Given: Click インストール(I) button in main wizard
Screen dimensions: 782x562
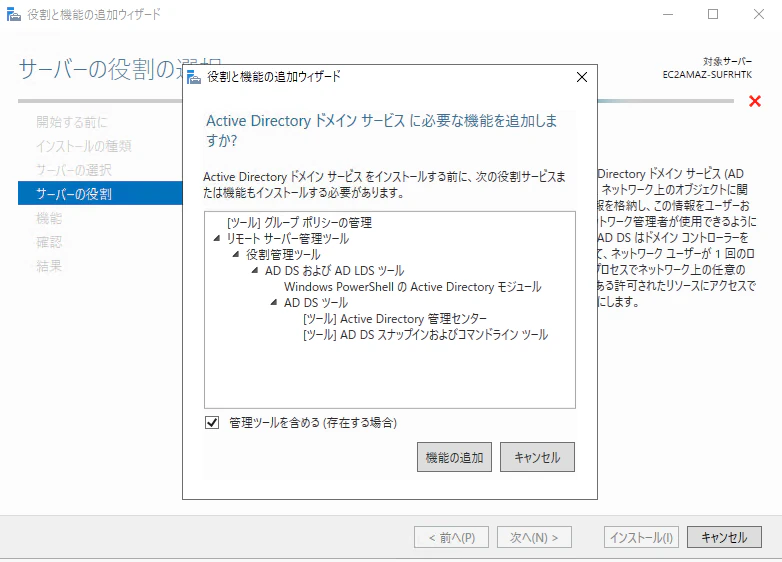Looking at the screenshot, I should point(641,538).
